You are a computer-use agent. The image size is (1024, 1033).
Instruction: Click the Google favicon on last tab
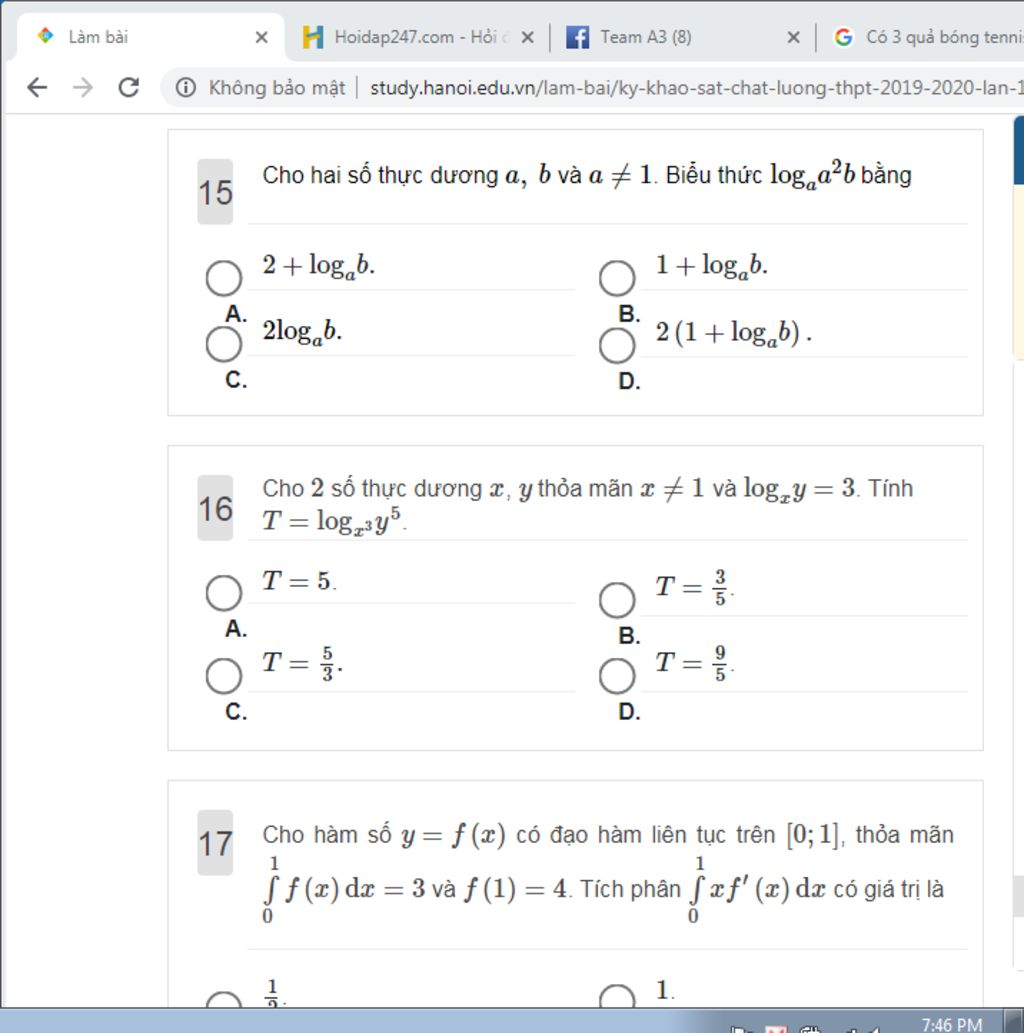(843, 37)
